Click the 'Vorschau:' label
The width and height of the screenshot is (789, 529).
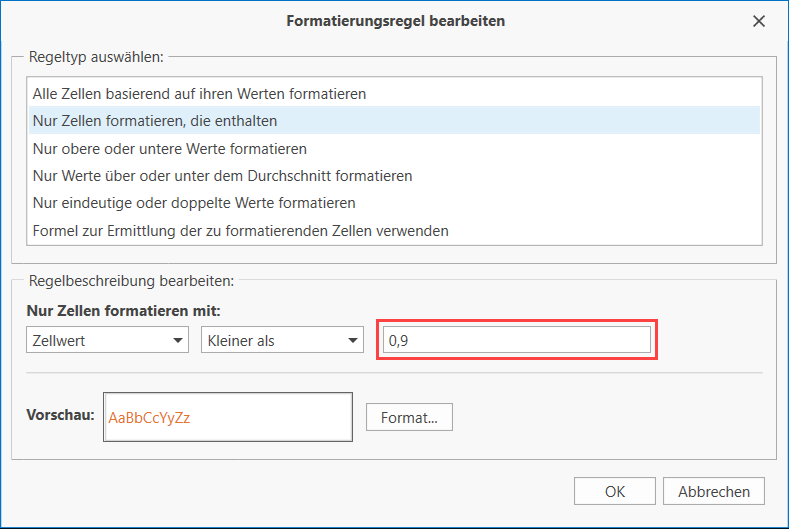pos(60,414)
